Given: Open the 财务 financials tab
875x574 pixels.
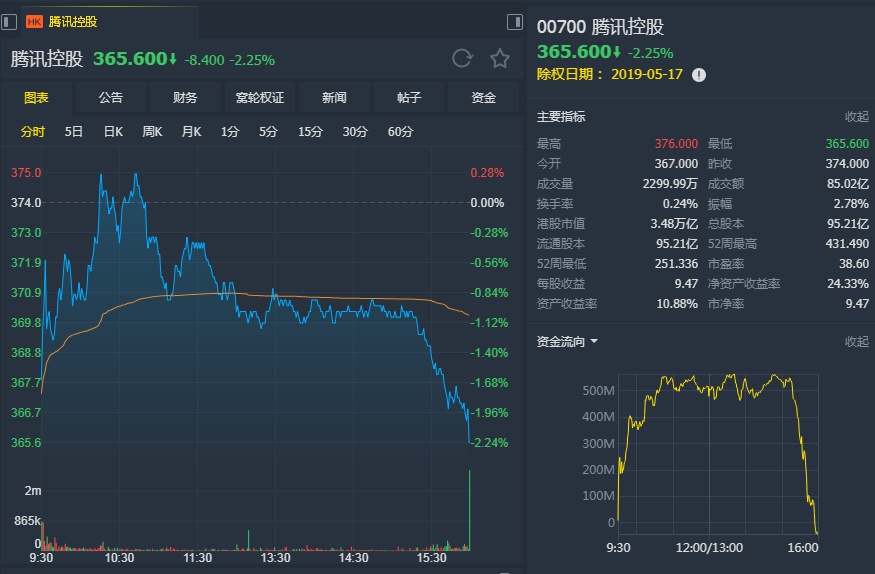Looking at the screenshot, I should 185,98.
